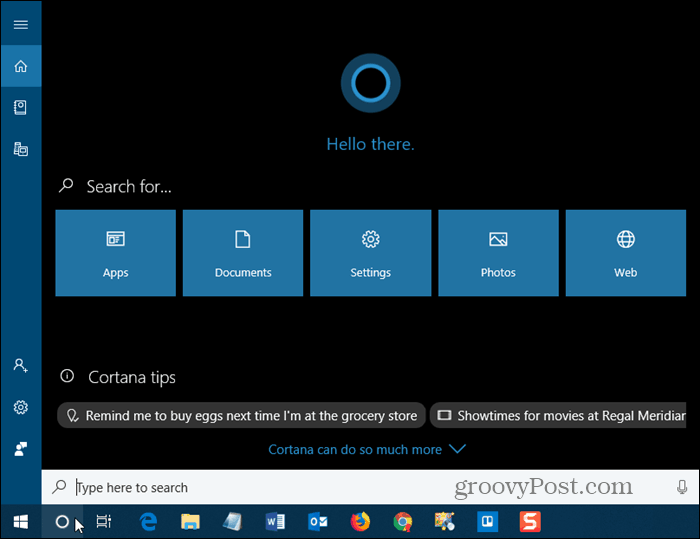Click the Search for... magnifier icon
The width and height of the screenshot is (700, 539).
(x=66, y=185)
